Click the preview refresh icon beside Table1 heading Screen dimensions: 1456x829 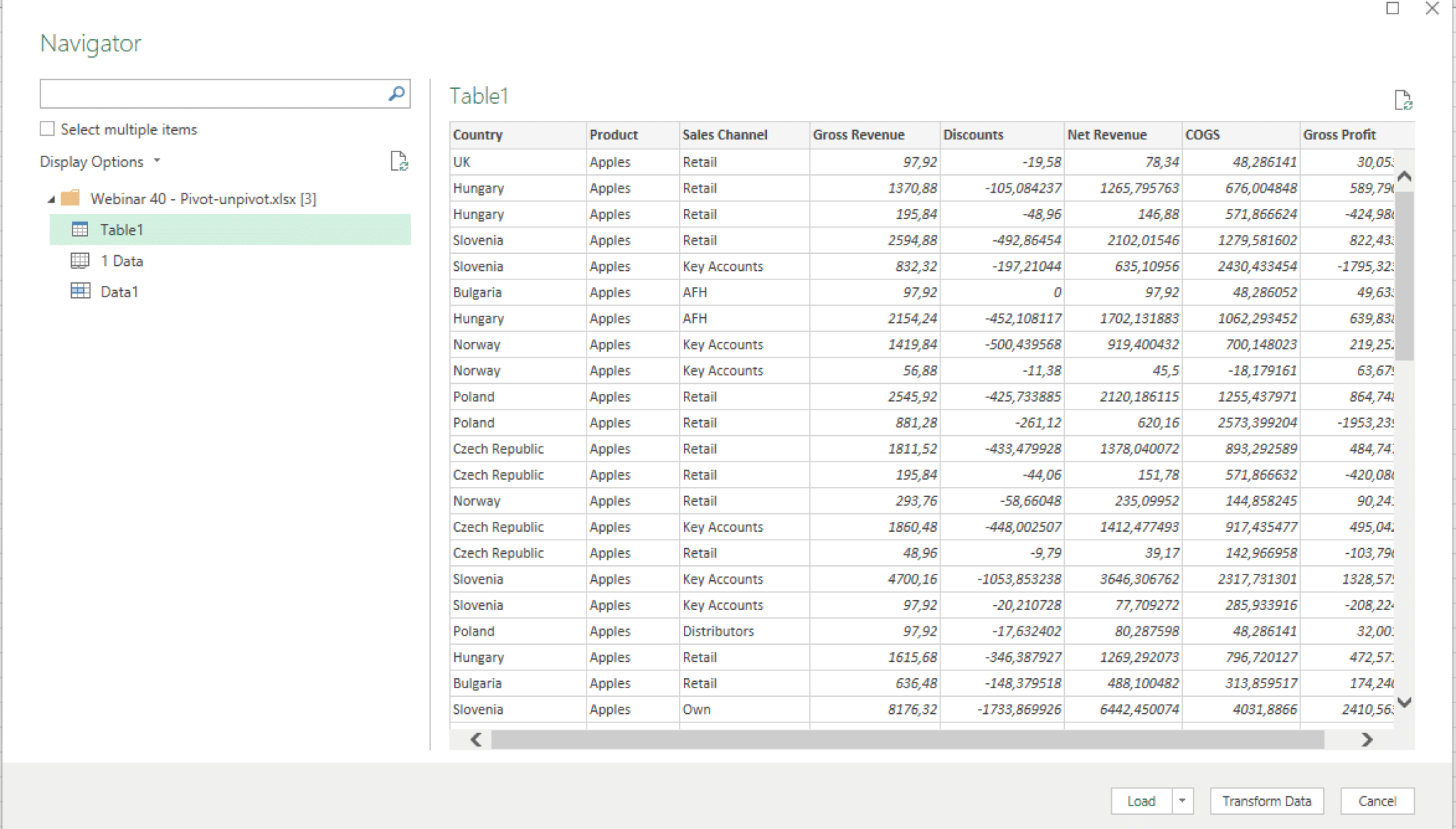point(1404,100)
